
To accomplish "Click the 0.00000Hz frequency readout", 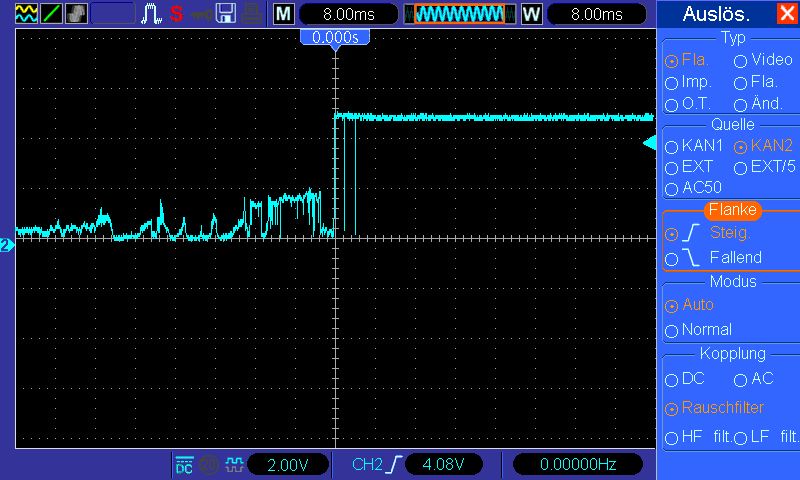I will pyautogui.click(x=578, y=464).
